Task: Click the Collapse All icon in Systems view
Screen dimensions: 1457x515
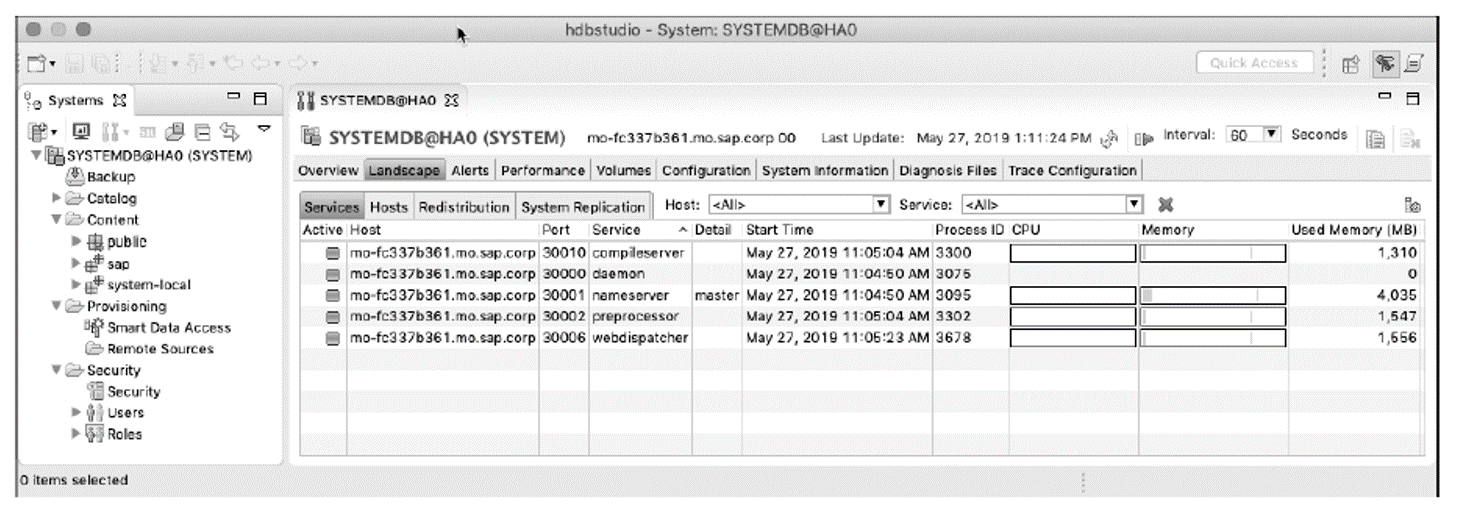Action: (x=202, y=132)
